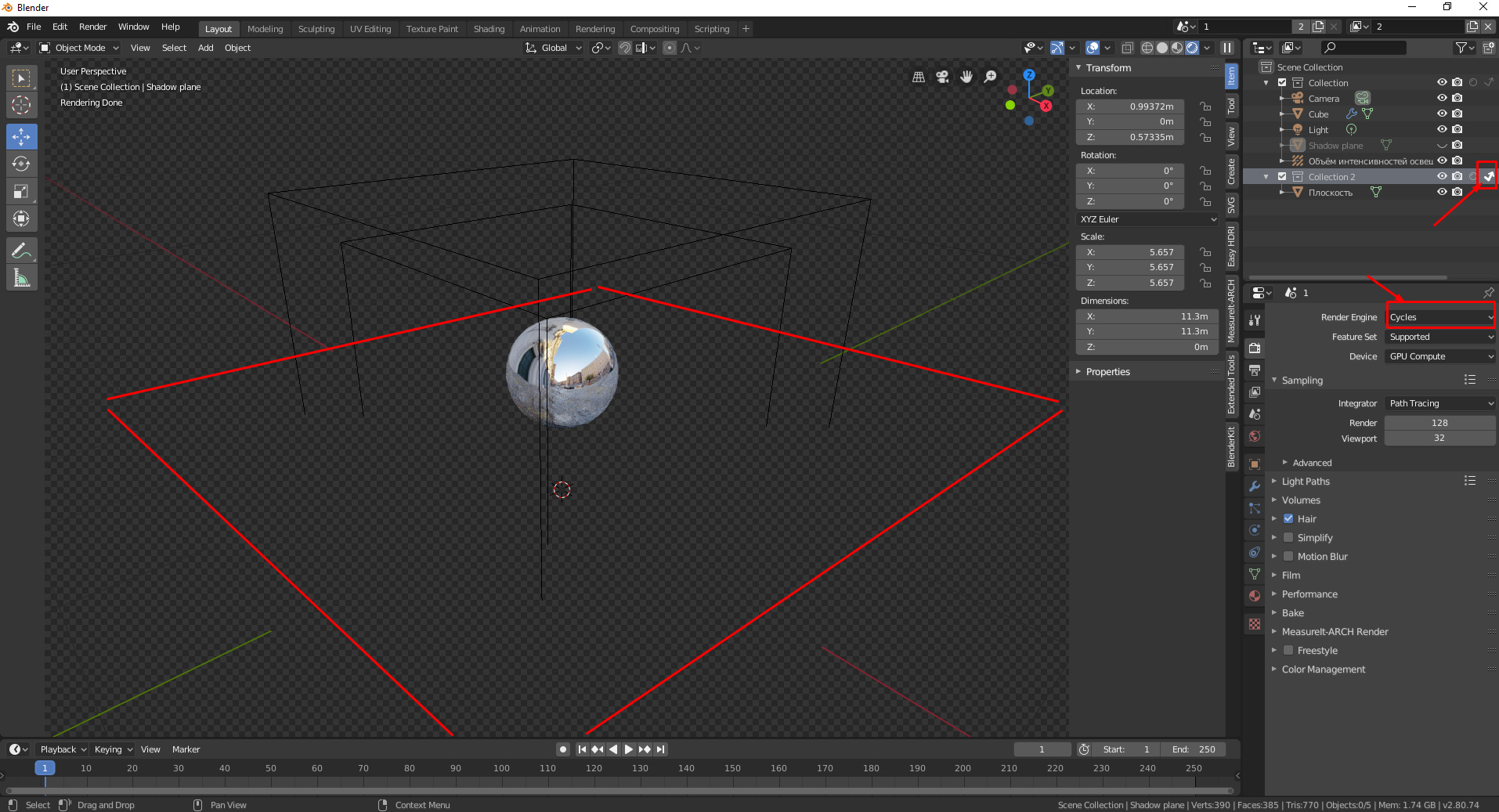Click the play animation button
Viewport: 1499px width, 812px height.
628,749
